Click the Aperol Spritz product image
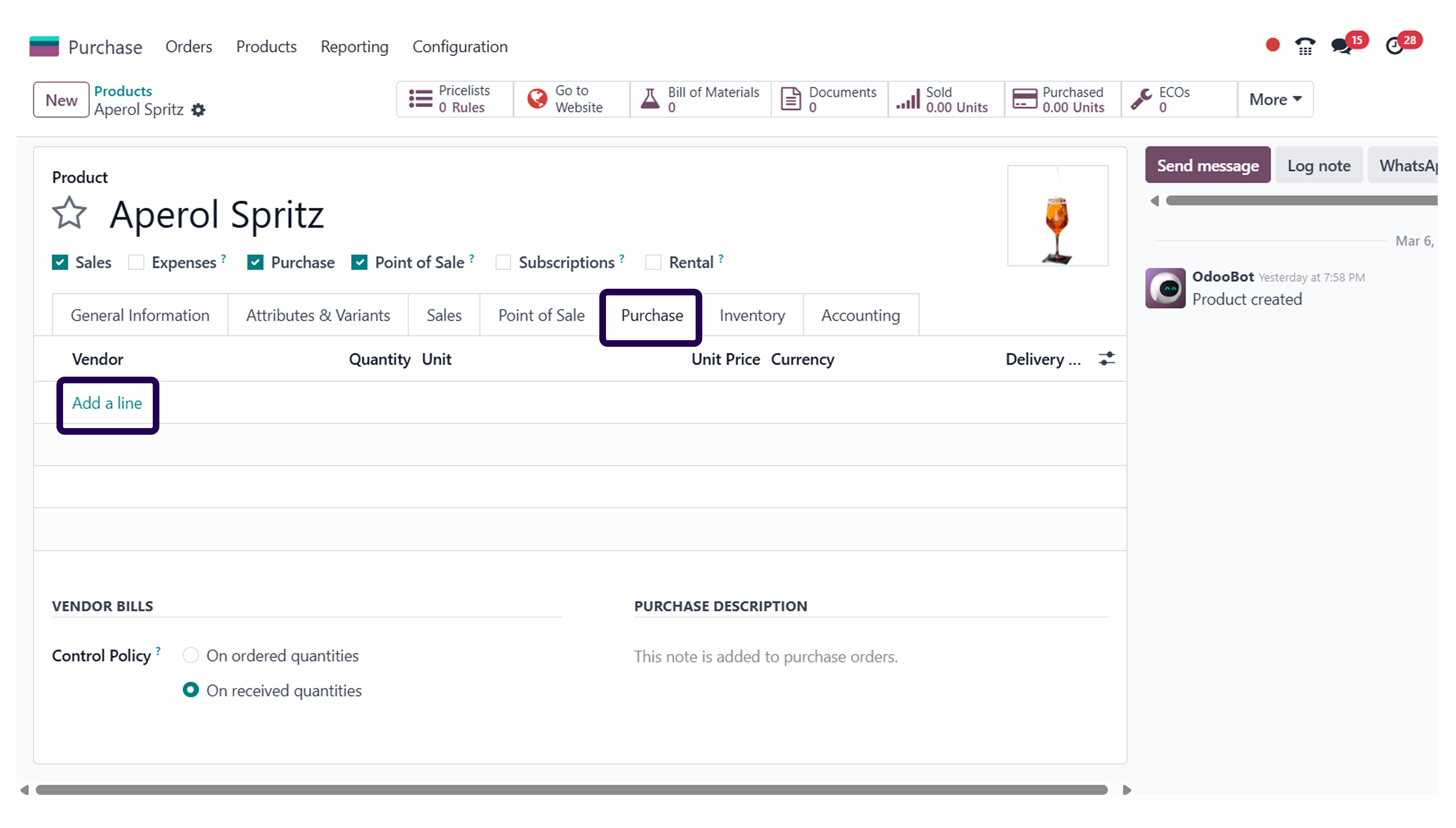Screen dimensions: 1456x828 (x=1057, y=216)
